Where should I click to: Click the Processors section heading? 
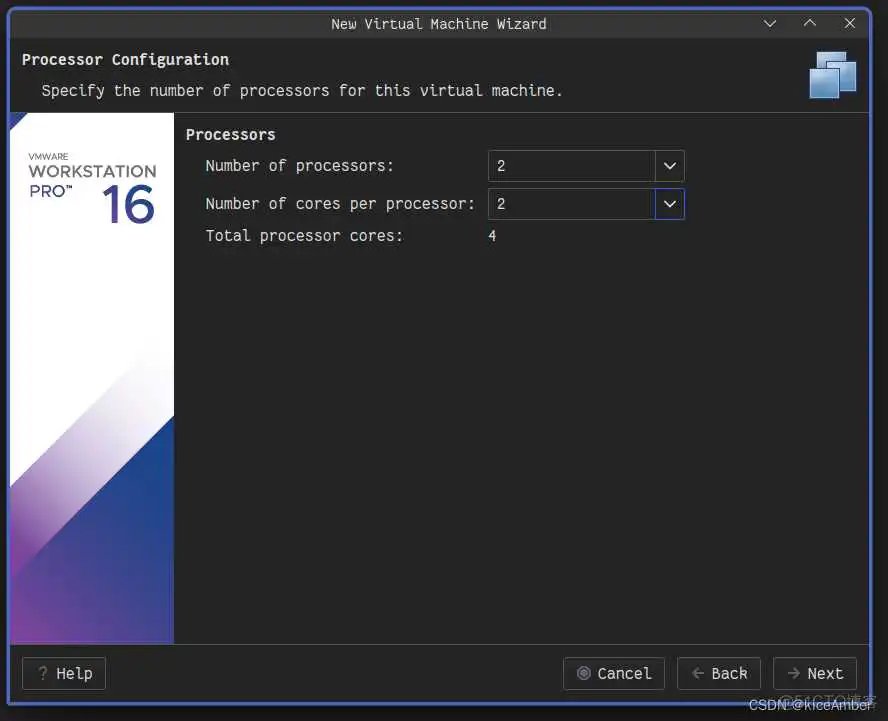tap(230, 134)
